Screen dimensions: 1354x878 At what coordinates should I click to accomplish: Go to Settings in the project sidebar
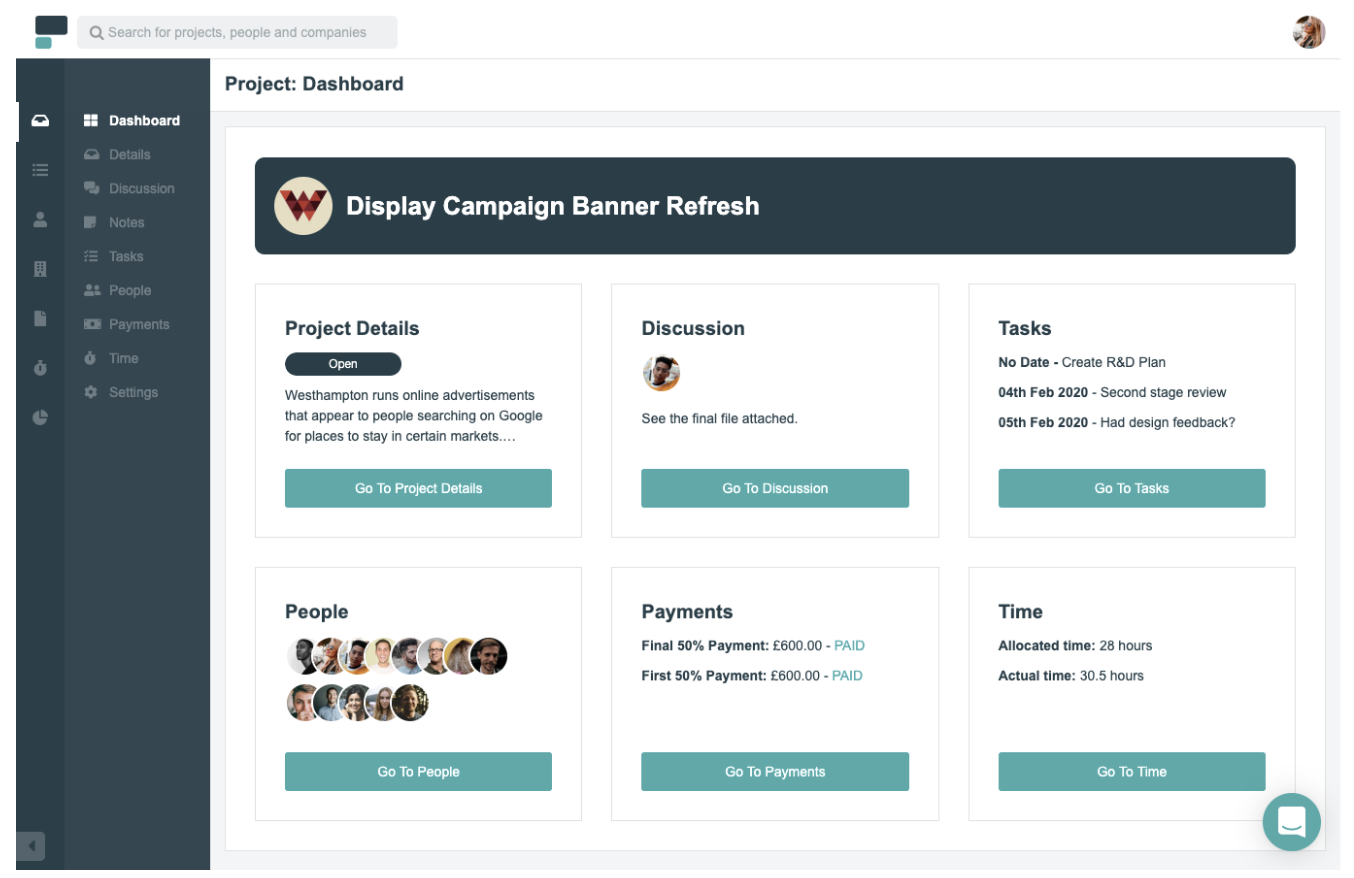133,393
